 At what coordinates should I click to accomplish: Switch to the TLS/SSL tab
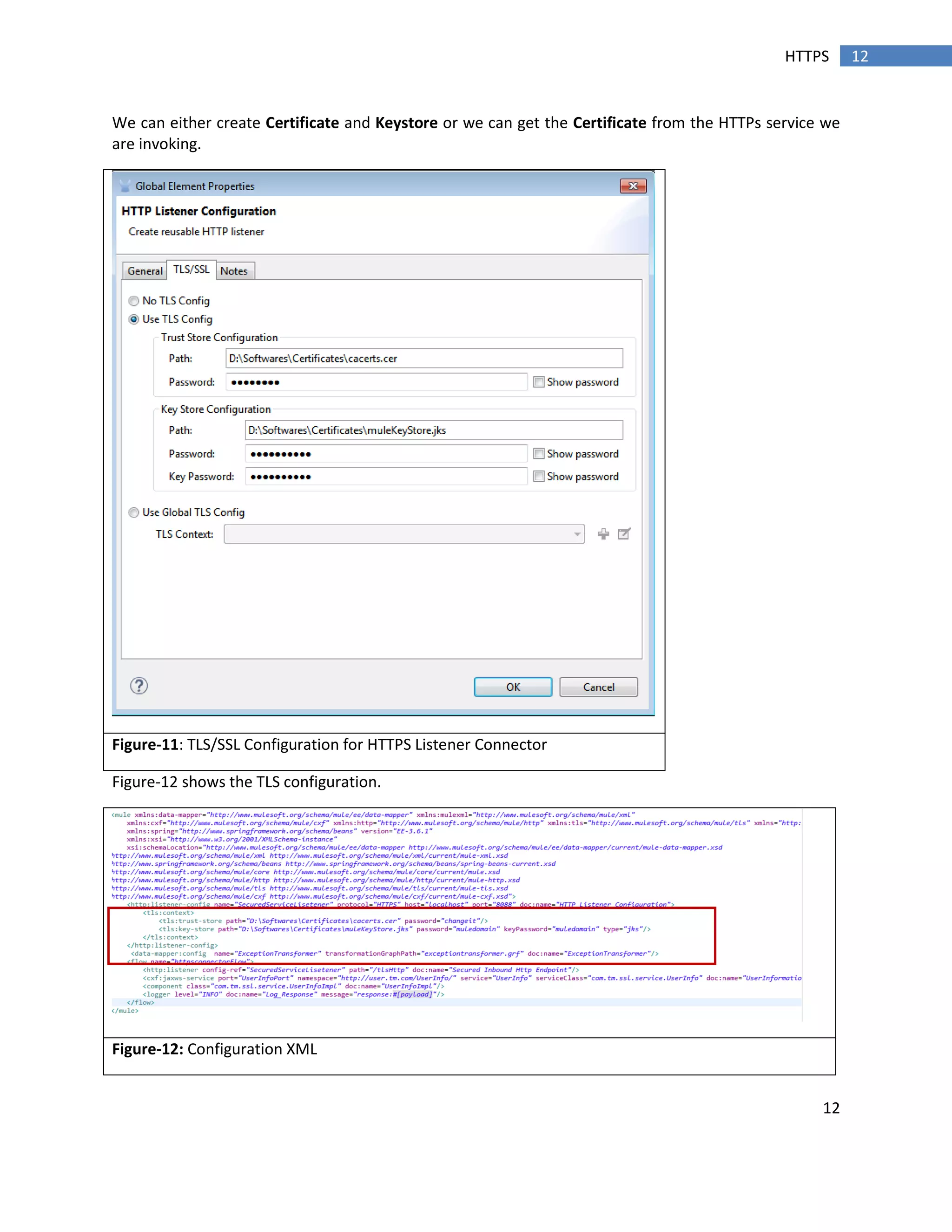click(191, 269)
